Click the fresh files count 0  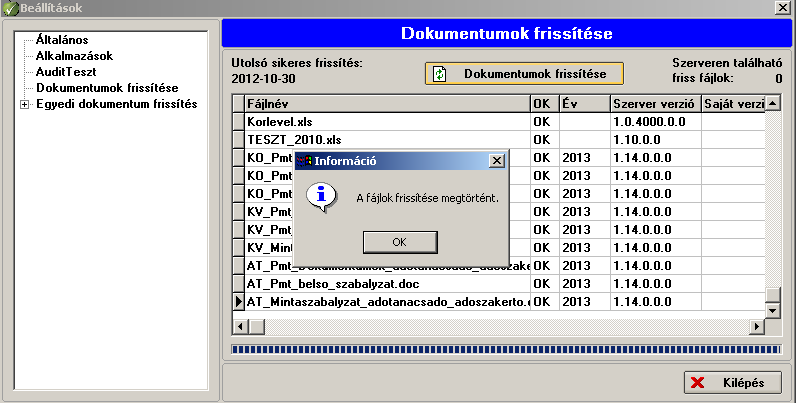pyautogui.click(x=778, y=79)
